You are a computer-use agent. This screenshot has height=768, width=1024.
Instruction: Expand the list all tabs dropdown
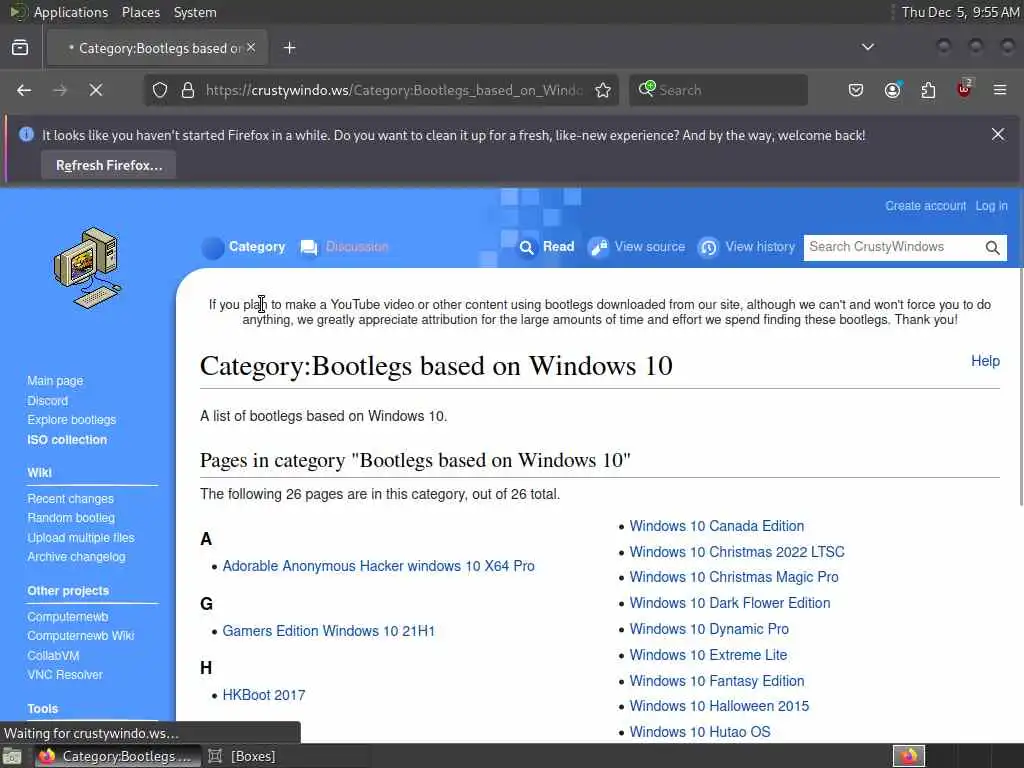[868, 47]
